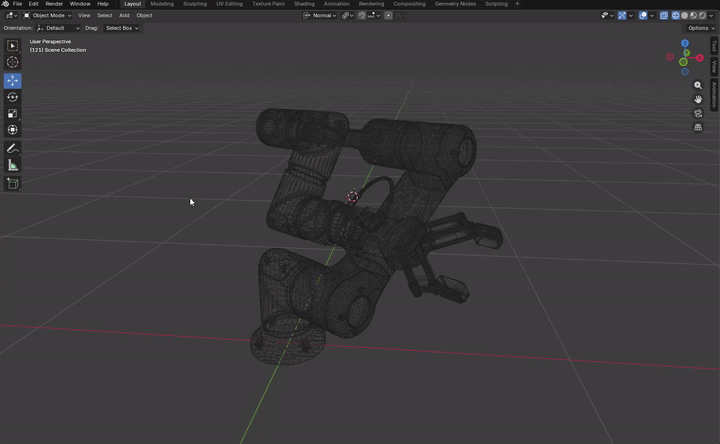Open the Render menu
720x444 pixels.
click(x=54, y=4)
